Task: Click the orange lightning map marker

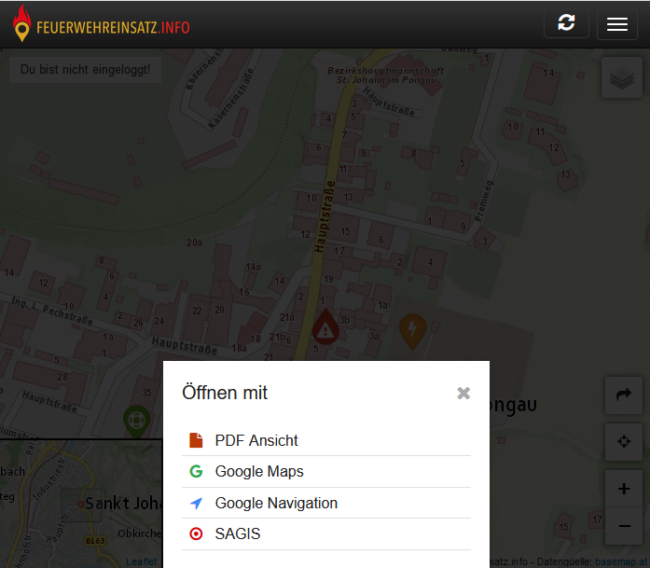Action: (x=411, y=328)
